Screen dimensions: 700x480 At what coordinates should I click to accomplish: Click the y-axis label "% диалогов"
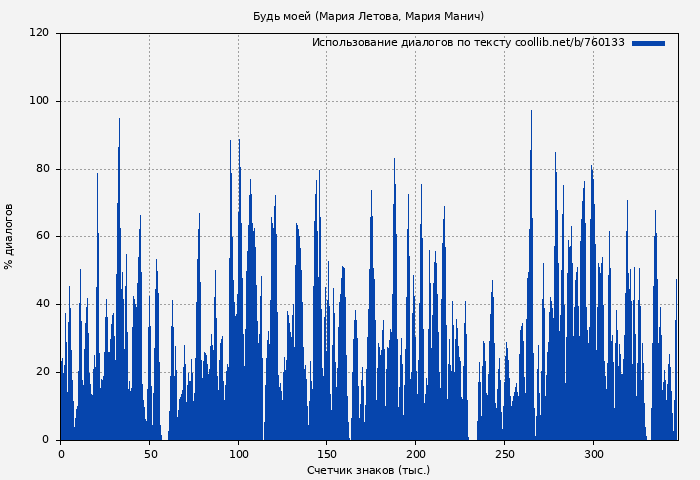click(x=9, y=236)
